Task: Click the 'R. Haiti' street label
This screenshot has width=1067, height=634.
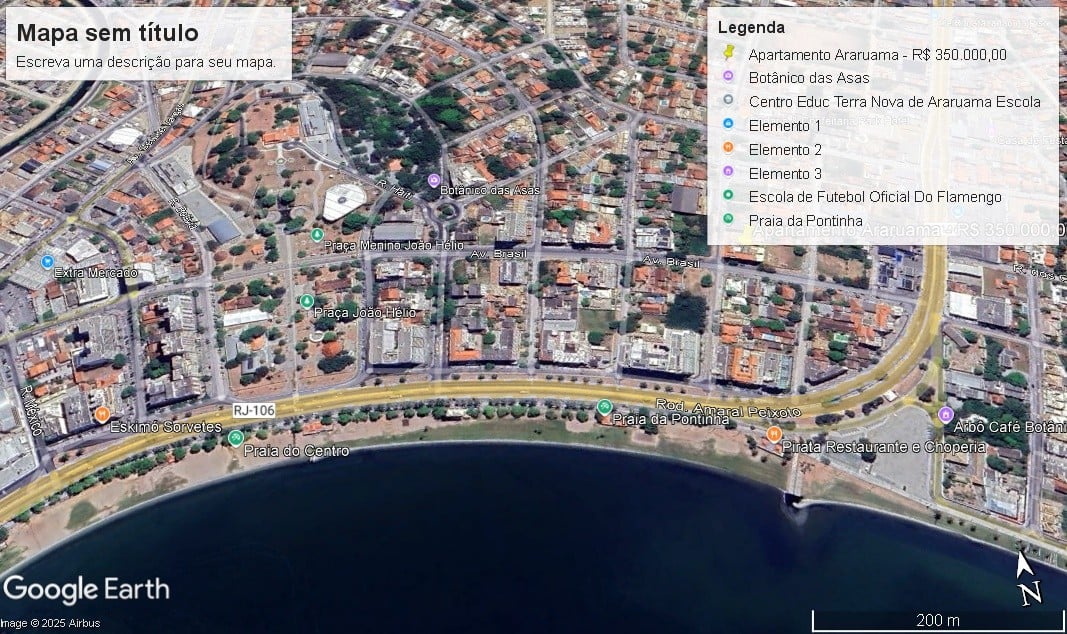Action: pos(395,188)
